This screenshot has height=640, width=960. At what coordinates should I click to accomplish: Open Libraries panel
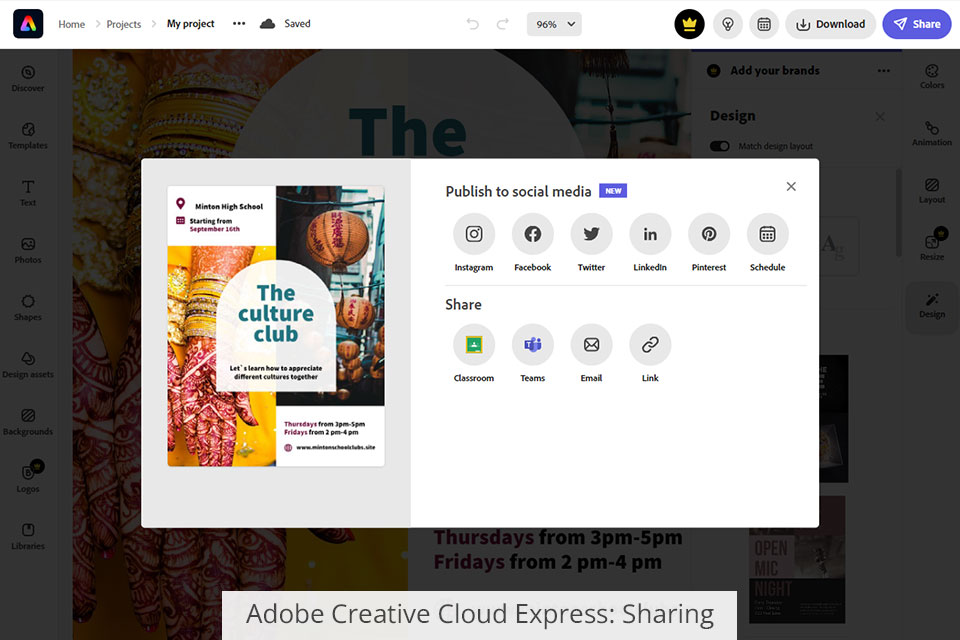[28, 536]
